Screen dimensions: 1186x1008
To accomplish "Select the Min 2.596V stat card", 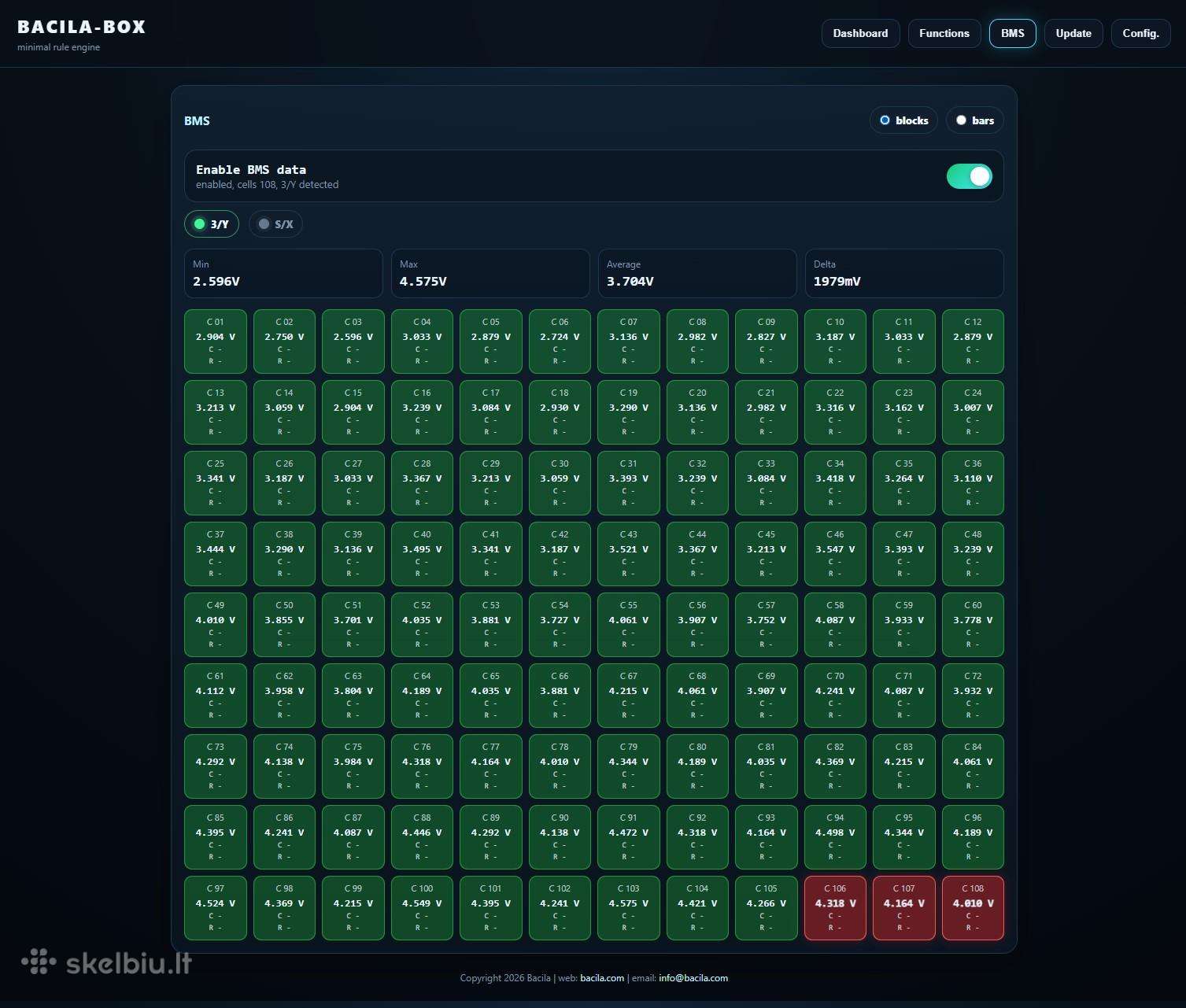I will coord(283,274).
